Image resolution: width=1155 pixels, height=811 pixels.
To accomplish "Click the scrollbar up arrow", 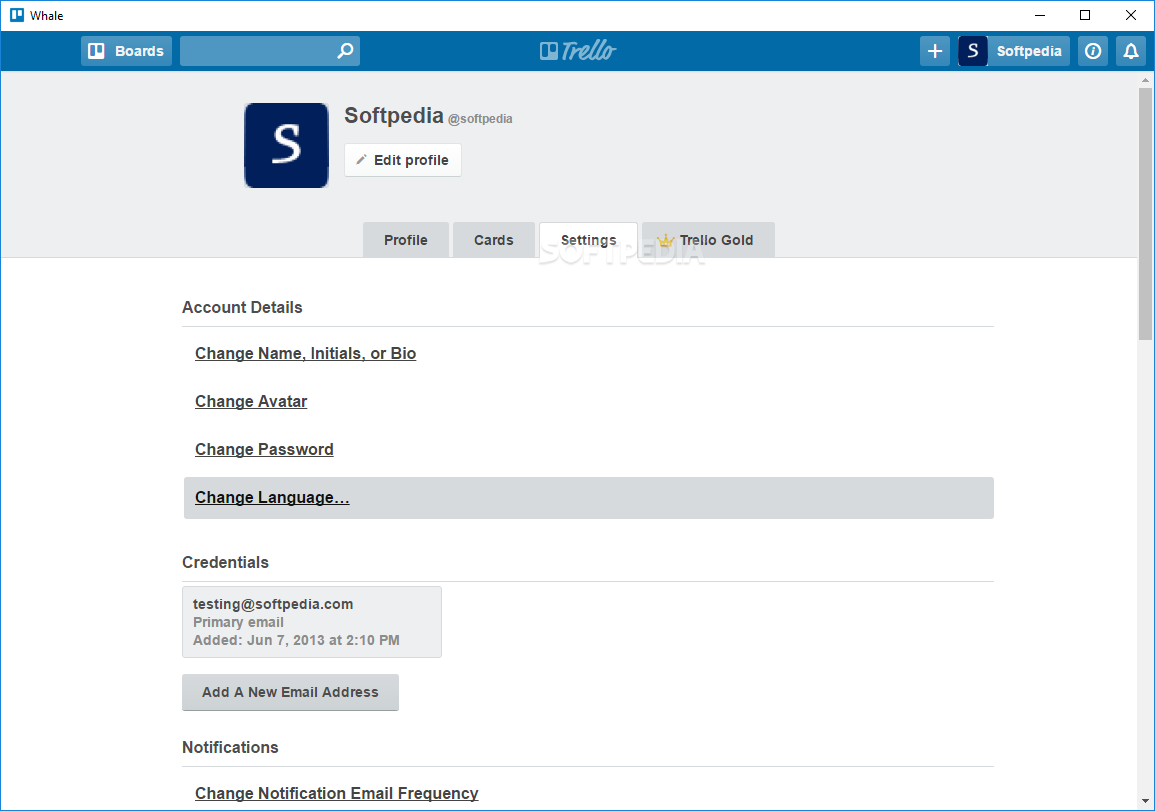I will pos(1145,80).
